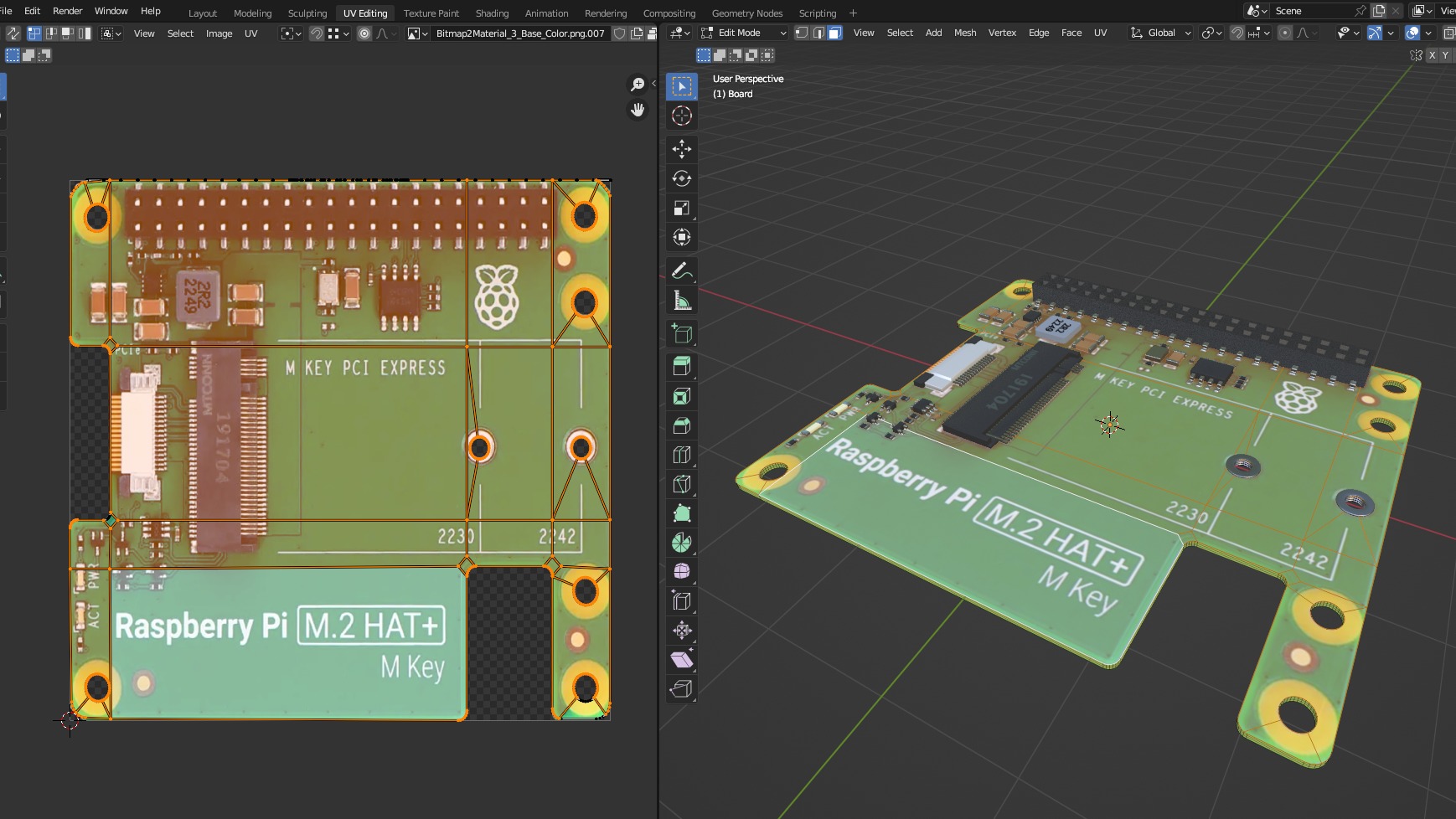Select the Bevel tool

coord(682,425)
